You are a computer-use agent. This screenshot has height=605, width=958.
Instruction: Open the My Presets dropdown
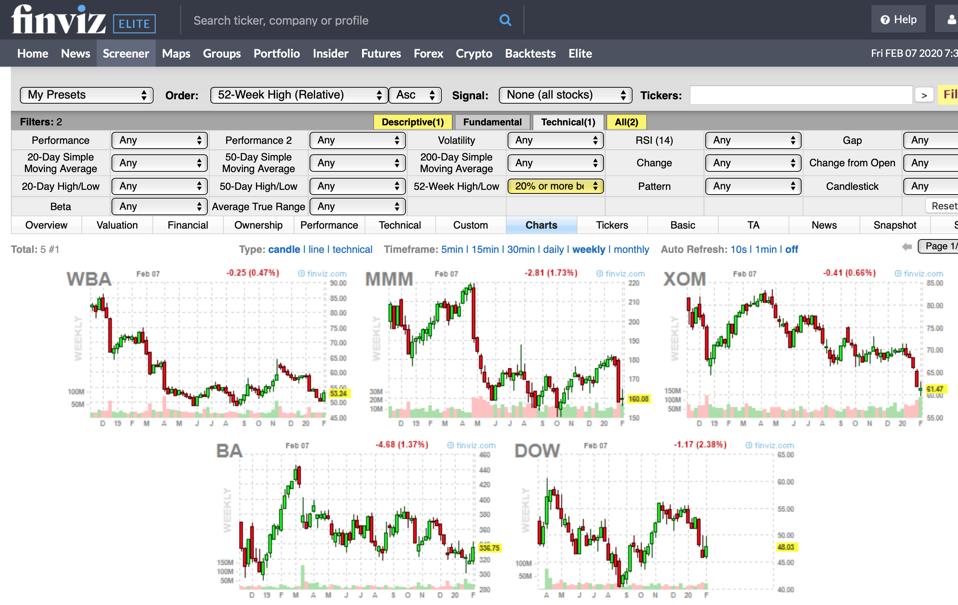[86, 95]
